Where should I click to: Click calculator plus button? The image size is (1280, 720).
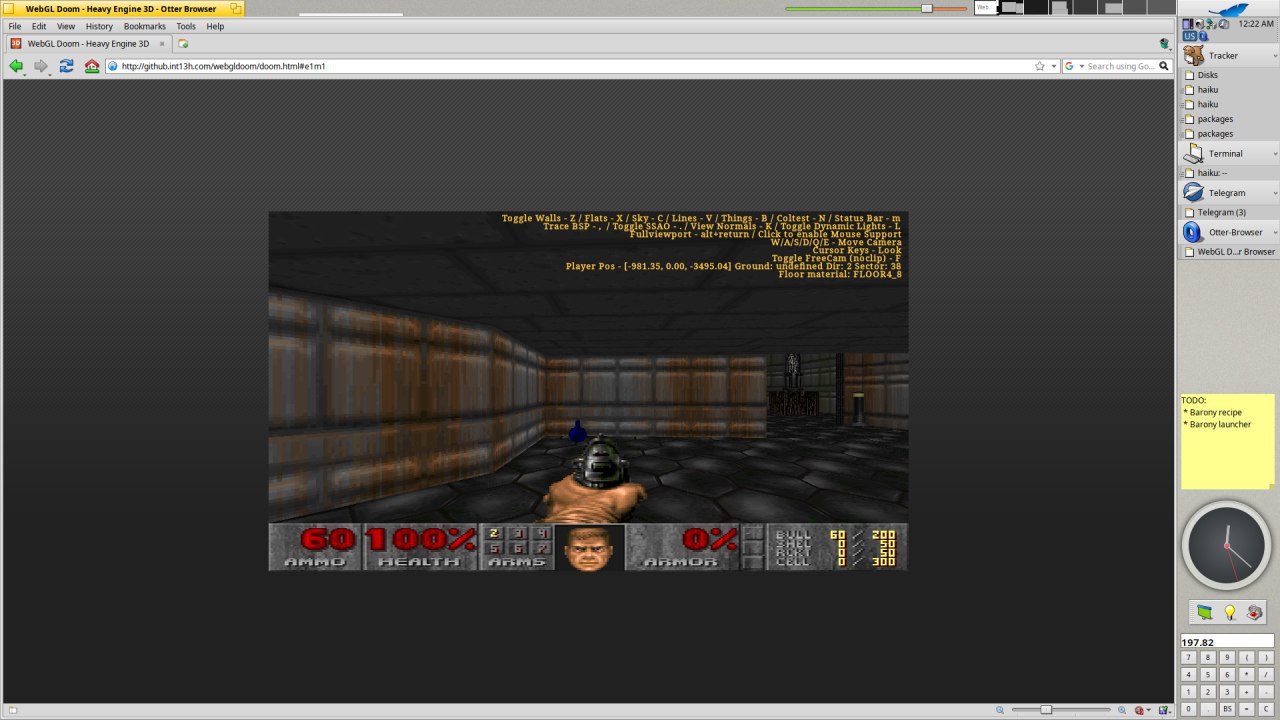coord(1245,692)
